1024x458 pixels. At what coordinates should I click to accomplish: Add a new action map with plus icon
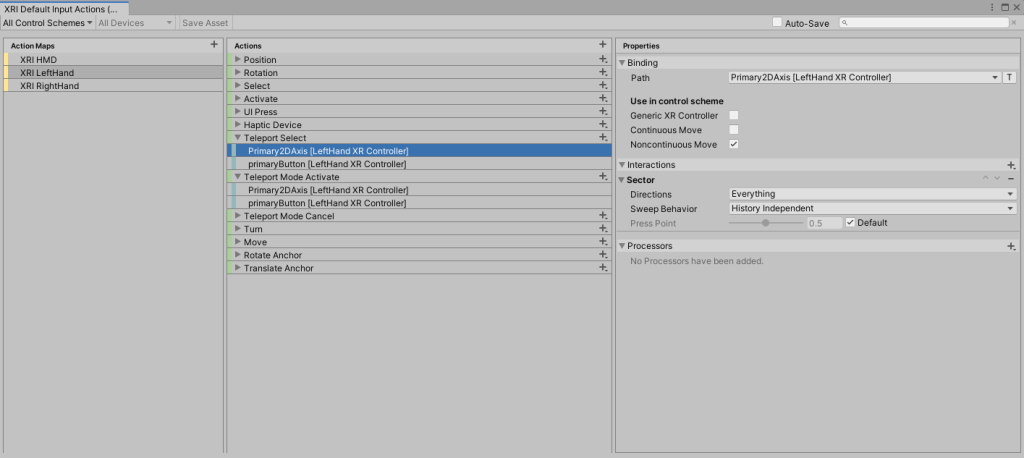(x=213, y=45)
